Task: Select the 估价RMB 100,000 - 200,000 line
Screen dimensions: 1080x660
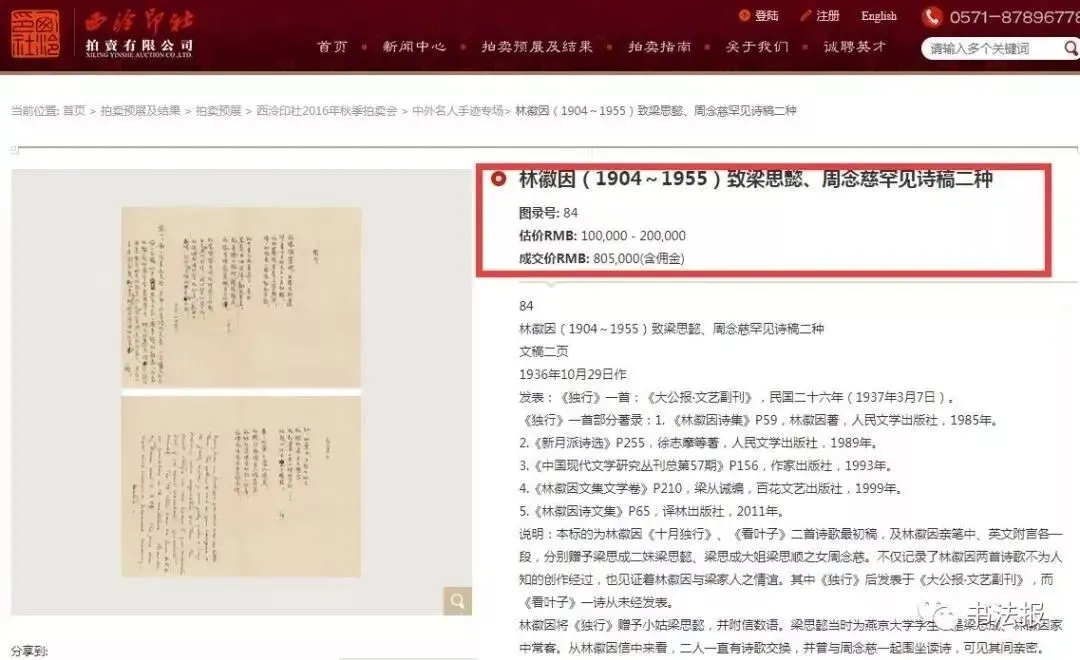Action: point(602,236)
